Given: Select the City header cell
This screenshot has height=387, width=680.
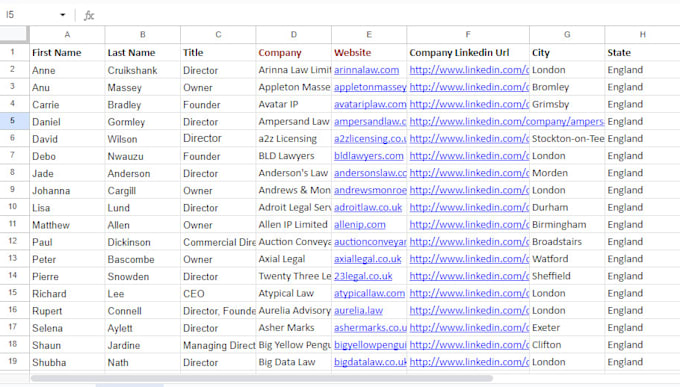Looking at the screenshot, I should coord(567,52).
